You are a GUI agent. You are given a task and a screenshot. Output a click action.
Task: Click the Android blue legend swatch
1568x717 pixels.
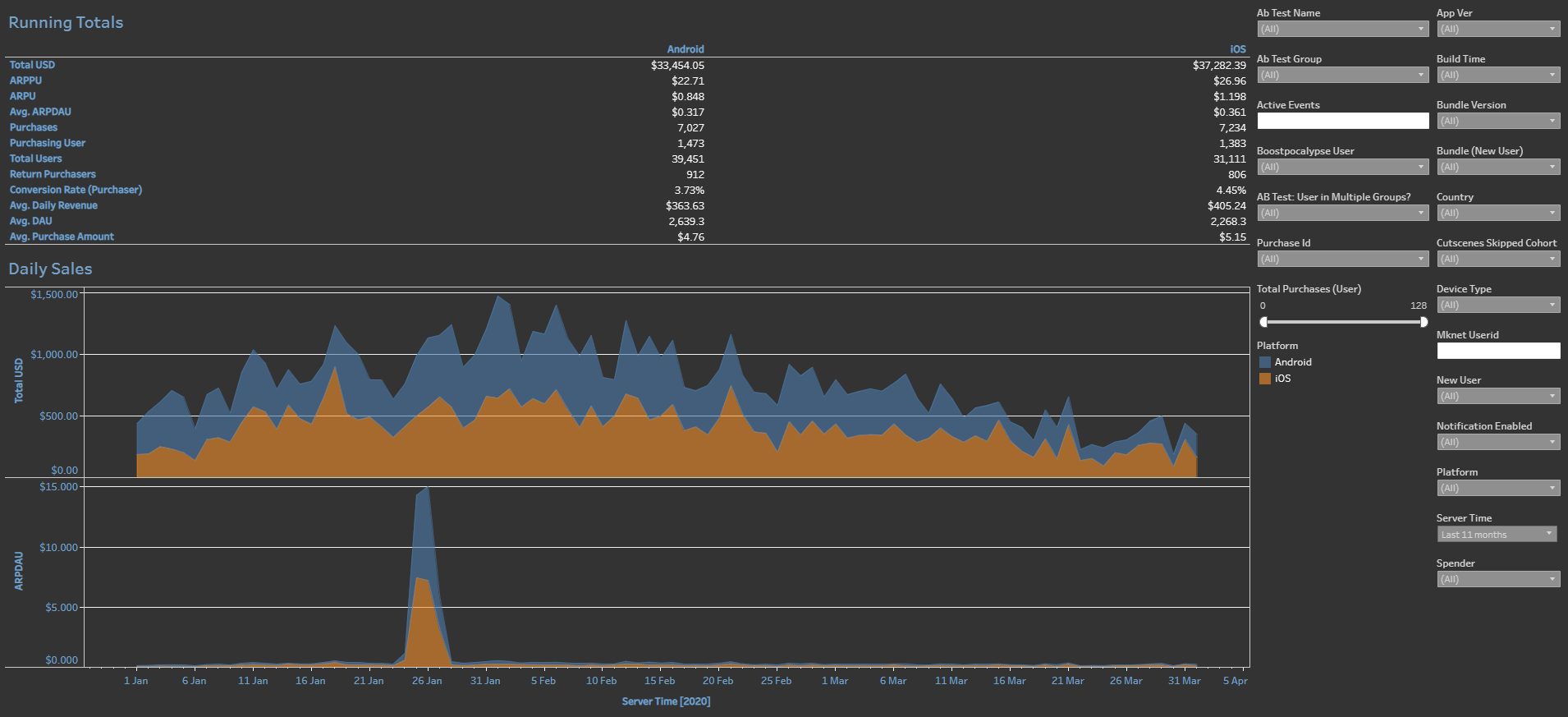(1265, 362)
